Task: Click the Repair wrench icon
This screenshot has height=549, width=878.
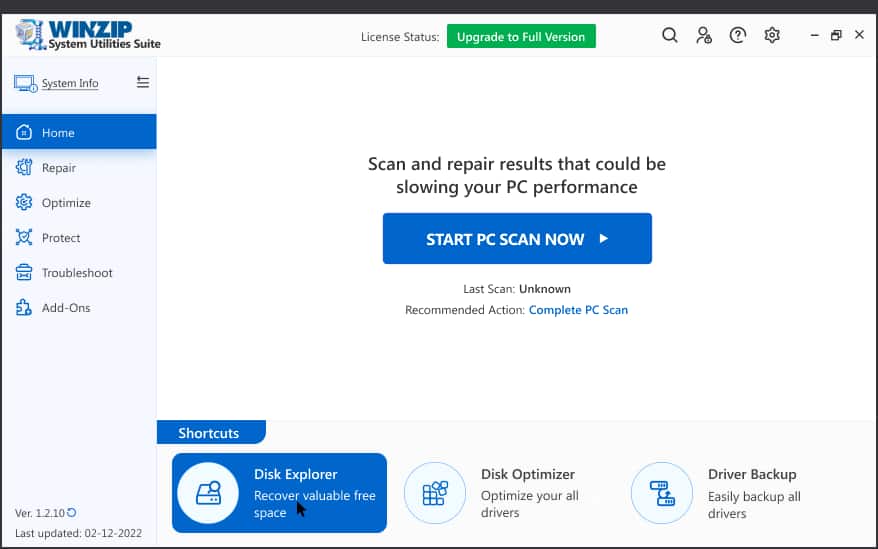Action: pyautogui.click(x=24, y=167)
